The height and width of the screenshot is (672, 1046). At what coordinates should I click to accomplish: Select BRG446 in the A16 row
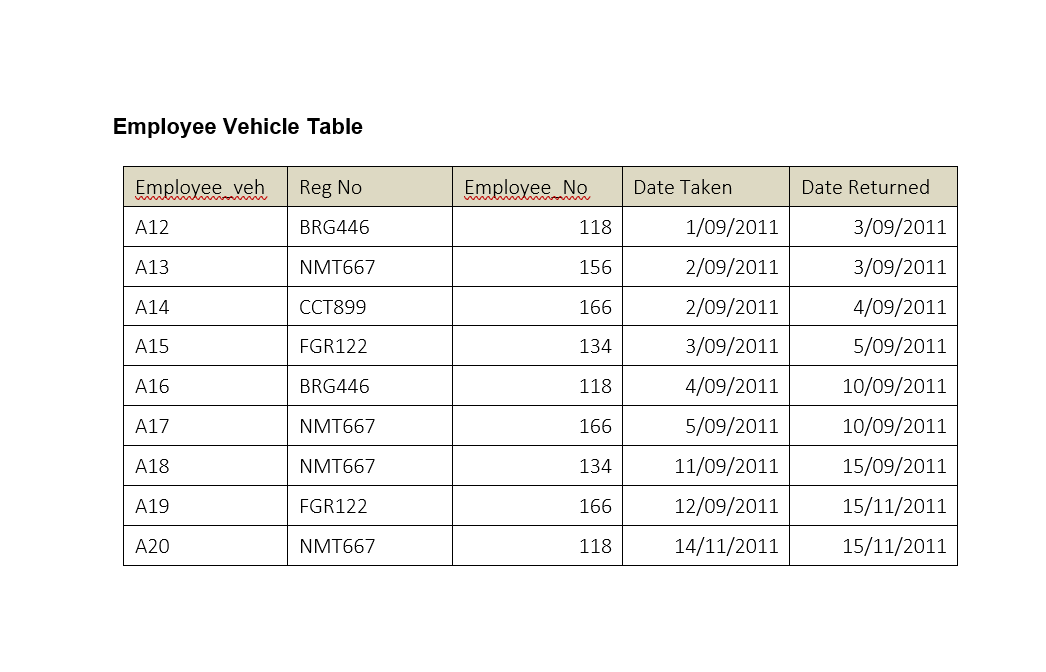[x=370, y=386]
